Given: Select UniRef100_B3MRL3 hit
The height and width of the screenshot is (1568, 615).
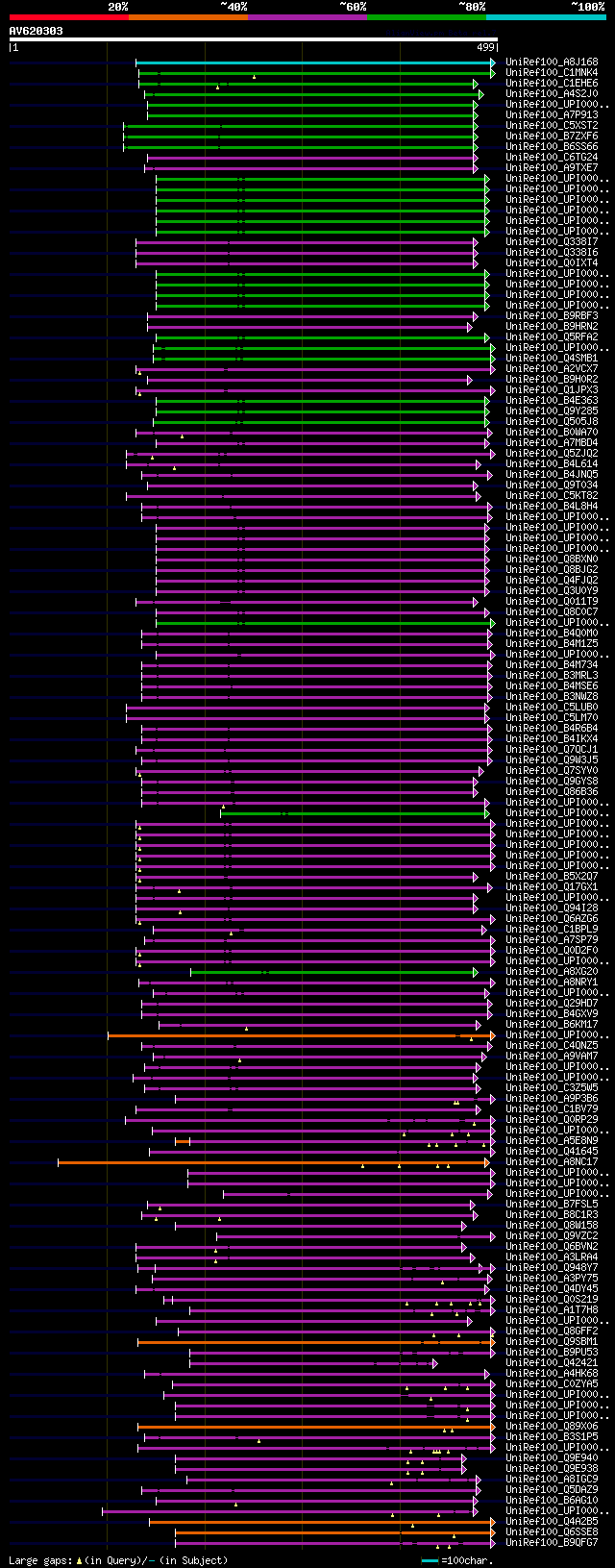Looking at the screenshot, I should 552,675.
